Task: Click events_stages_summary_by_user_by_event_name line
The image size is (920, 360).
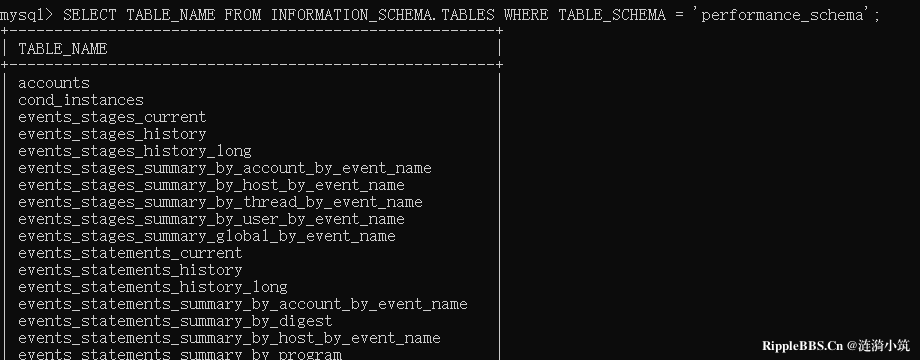Action: click(211, 219)
